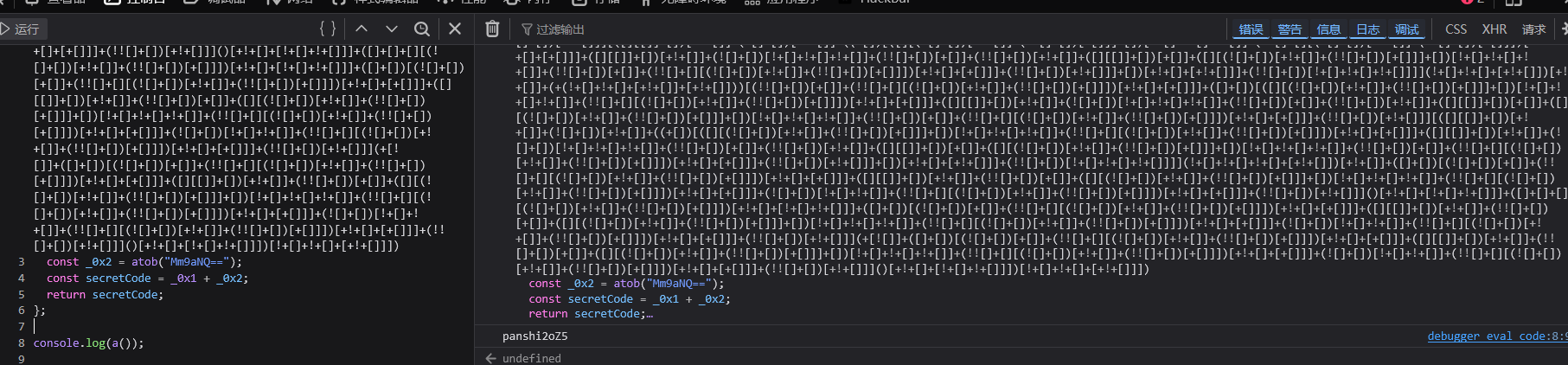The image size is (1568, 365).
Task: Expand the truncated code ellipsis after secretCode
Action: pyautogui.click(x=650, y=314)
